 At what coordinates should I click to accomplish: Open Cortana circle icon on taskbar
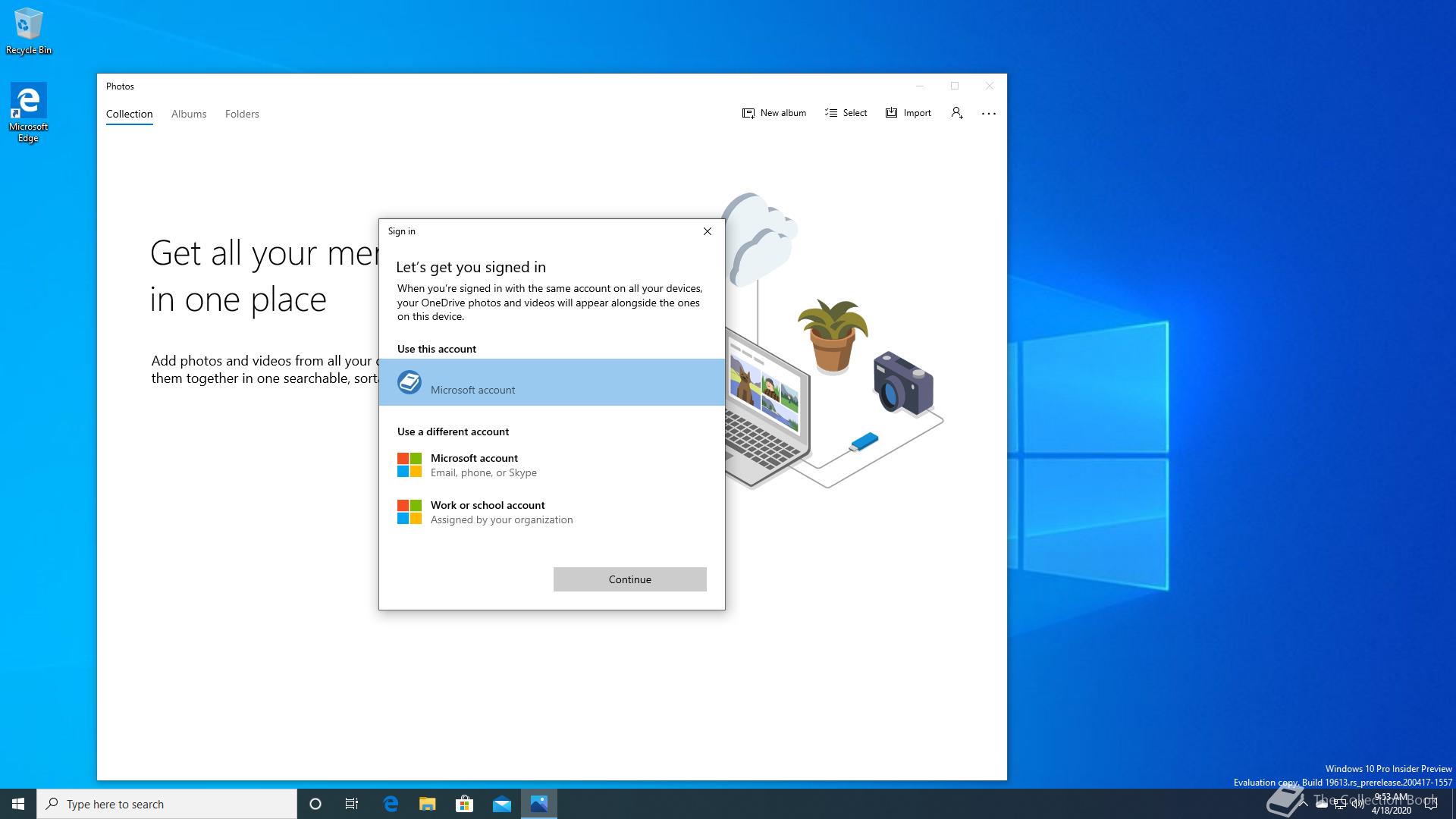pyautogui.click(x=315, y=804)
